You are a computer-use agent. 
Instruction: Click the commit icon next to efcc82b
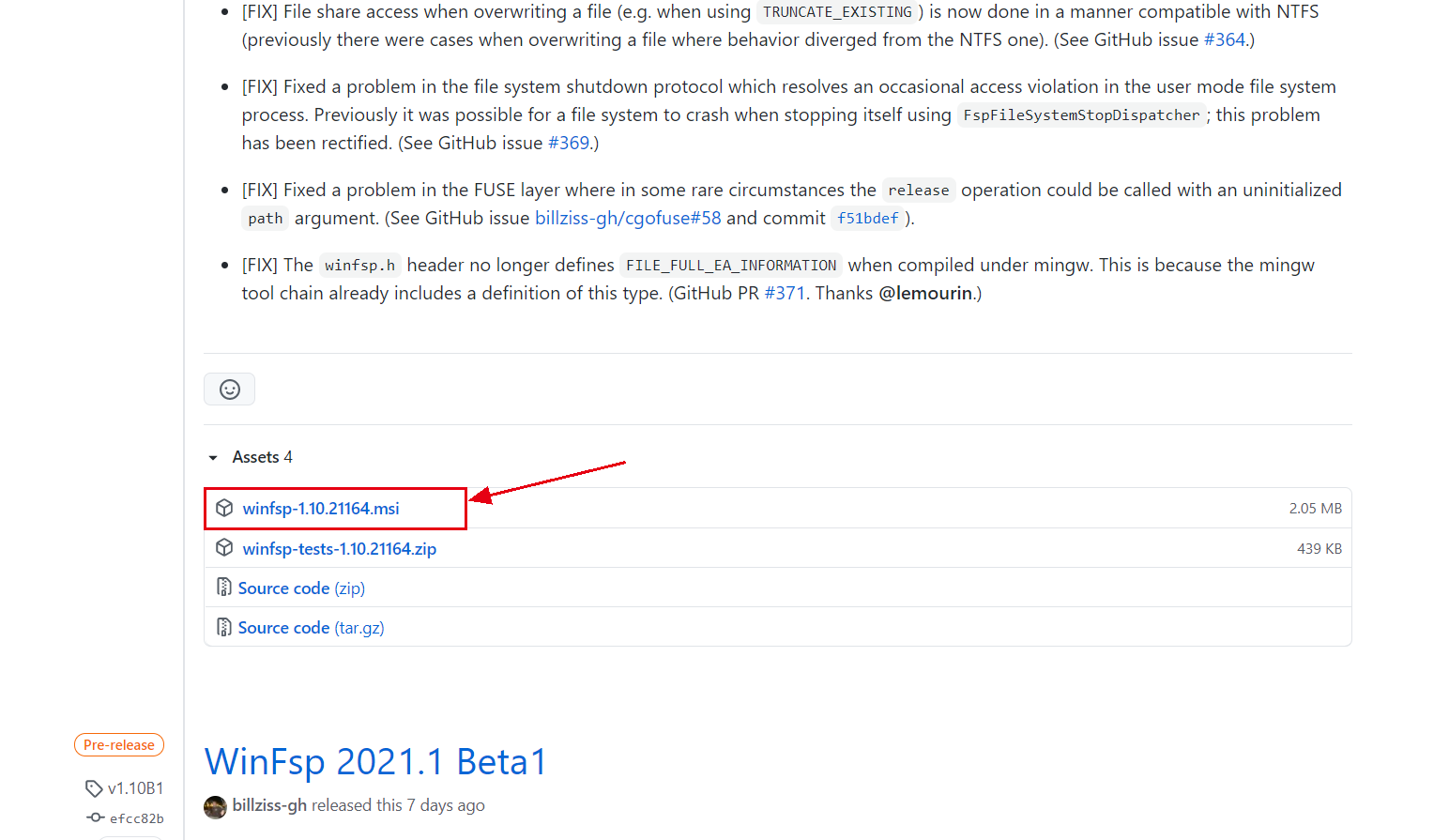click(96, 817)
